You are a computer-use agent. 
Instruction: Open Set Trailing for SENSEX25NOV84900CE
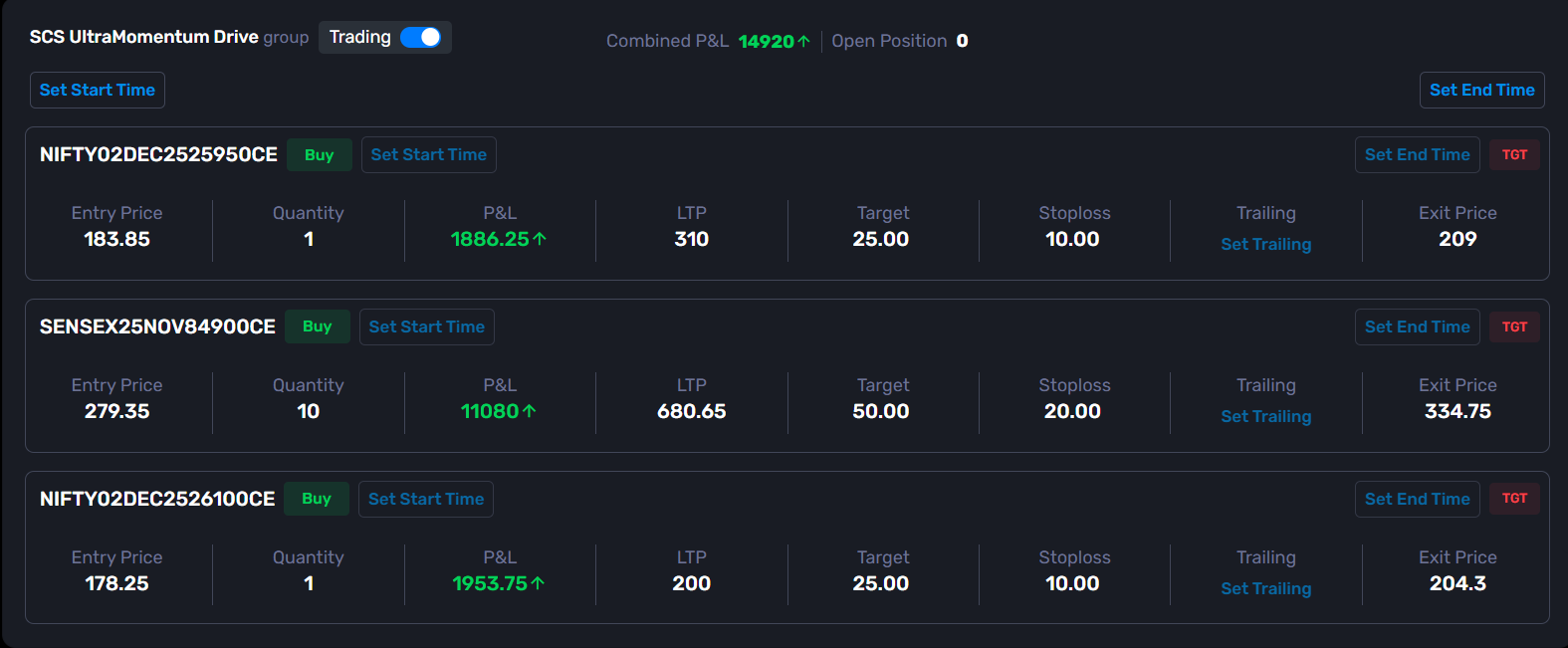tap(1266, 416)
